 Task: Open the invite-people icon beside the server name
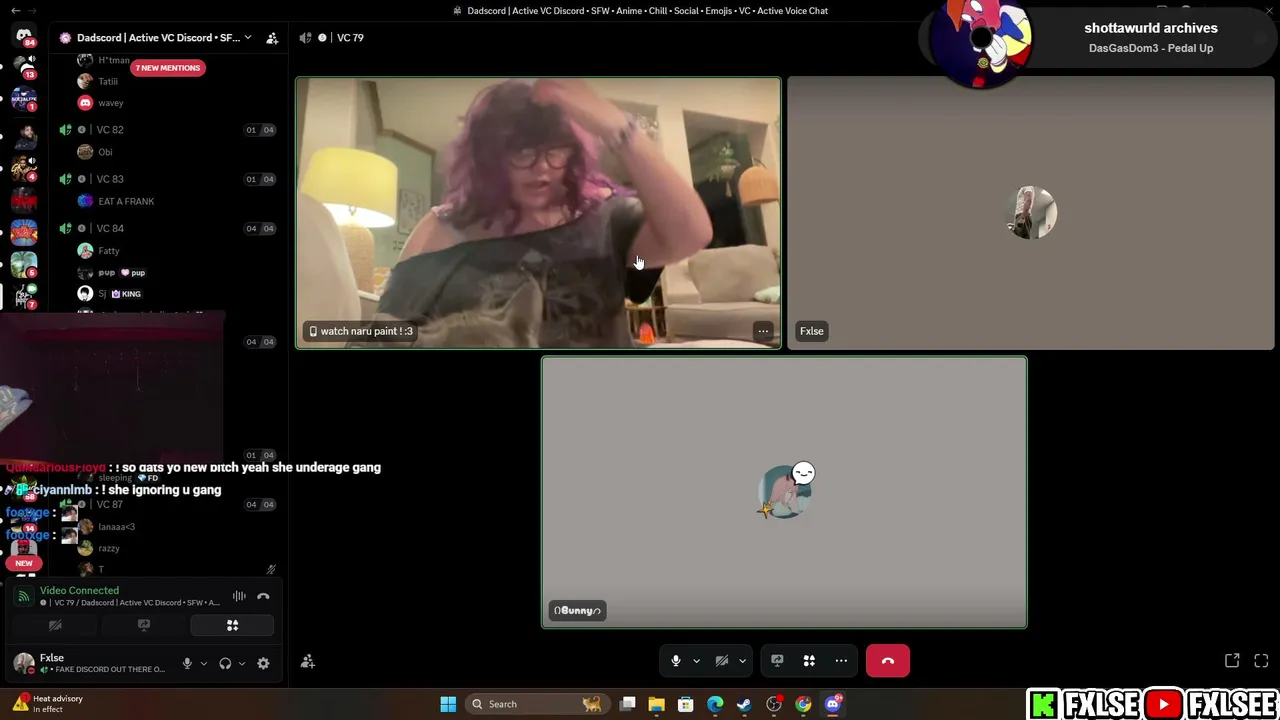272,38
